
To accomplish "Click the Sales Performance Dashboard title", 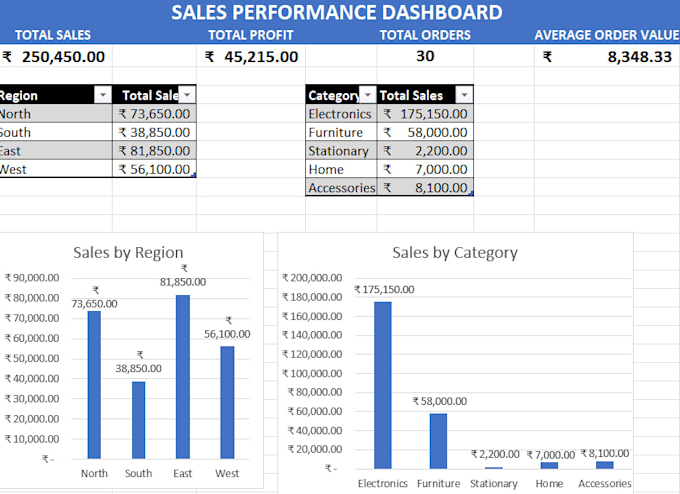I will (x=337, y=13).
